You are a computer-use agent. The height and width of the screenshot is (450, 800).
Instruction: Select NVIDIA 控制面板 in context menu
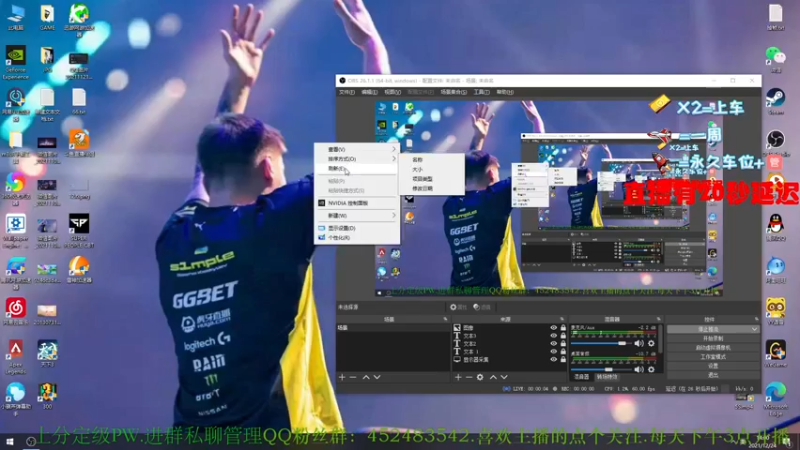(357, 203)
